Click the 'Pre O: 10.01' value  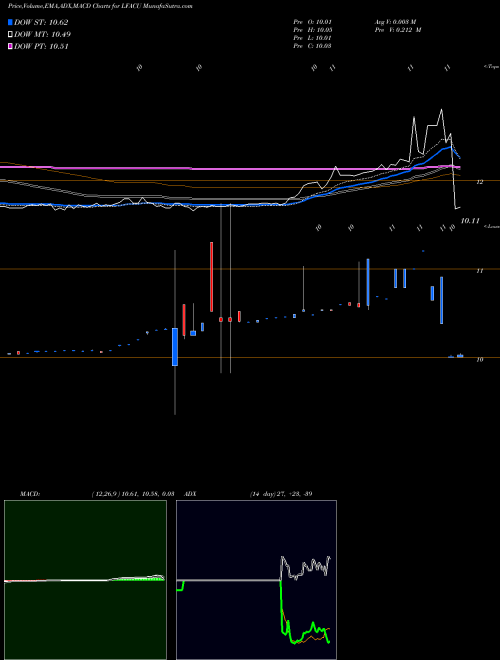tap(313, 22)
